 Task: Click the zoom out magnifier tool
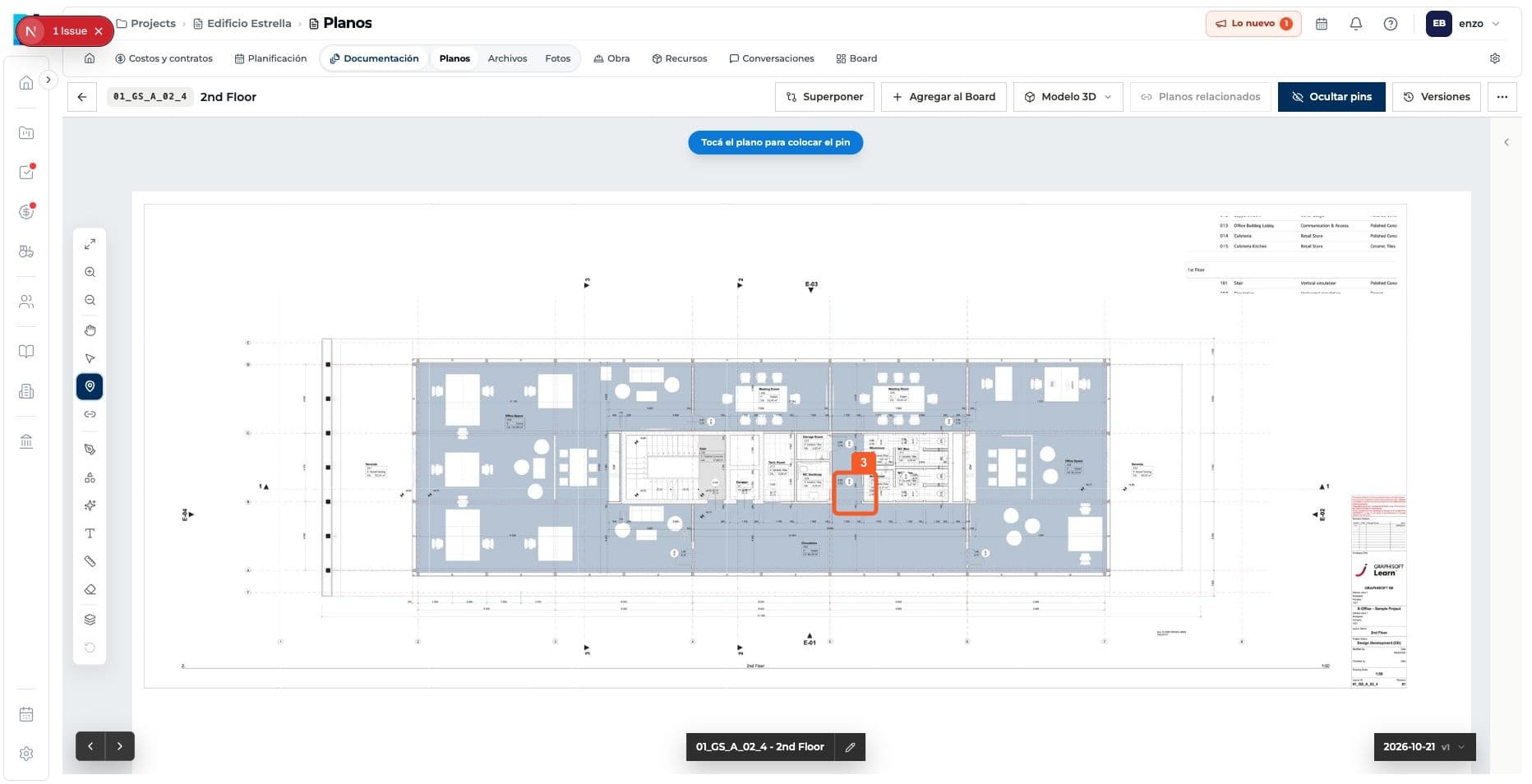point(90,300)
